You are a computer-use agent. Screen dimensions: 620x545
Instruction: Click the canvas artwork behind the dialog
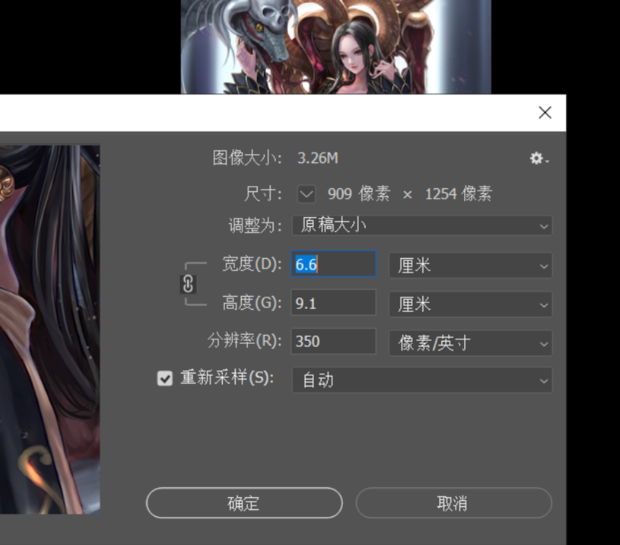point(336,47)
